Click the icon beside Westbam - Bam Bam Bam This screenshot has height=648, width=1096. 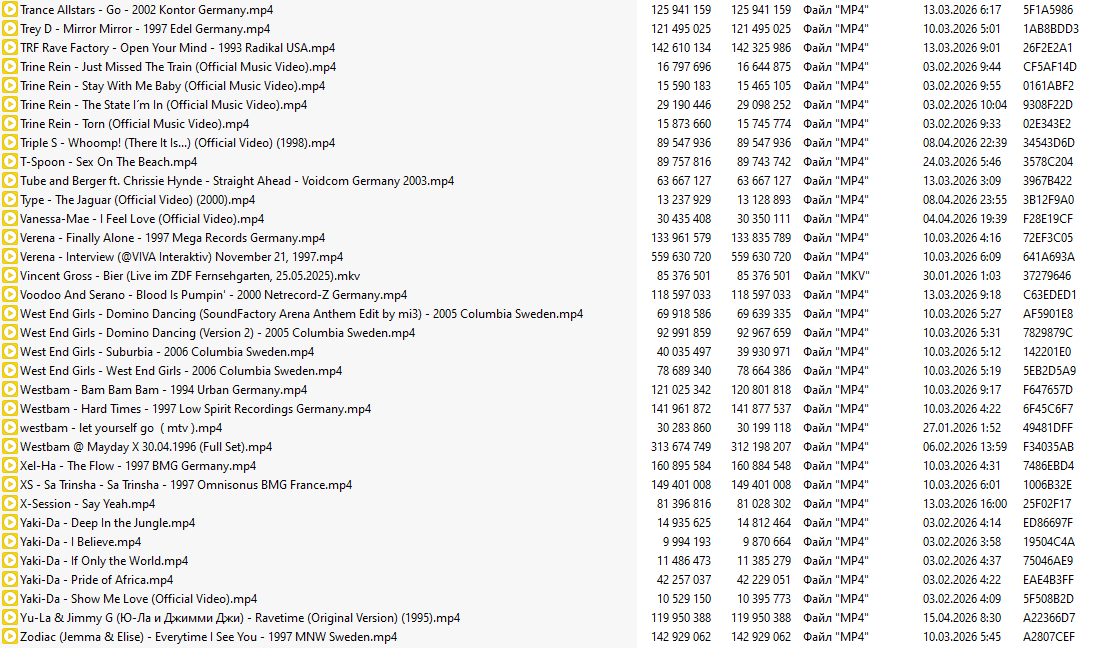point(10,389)
